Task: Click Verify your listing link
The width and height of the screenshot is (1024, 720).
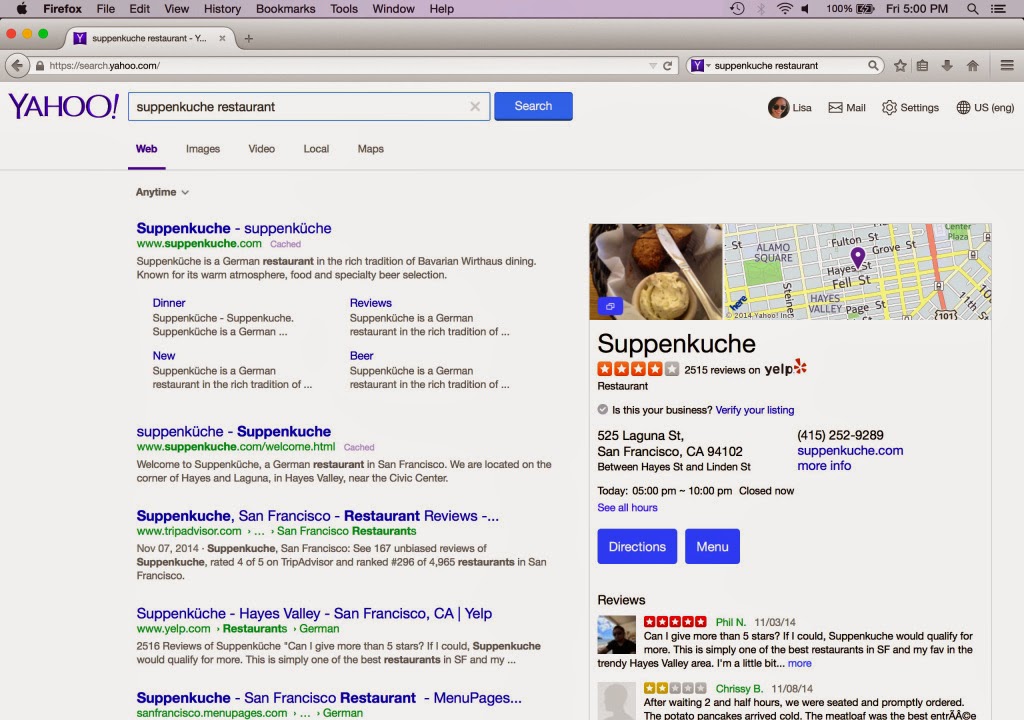Action: (754, 410)
